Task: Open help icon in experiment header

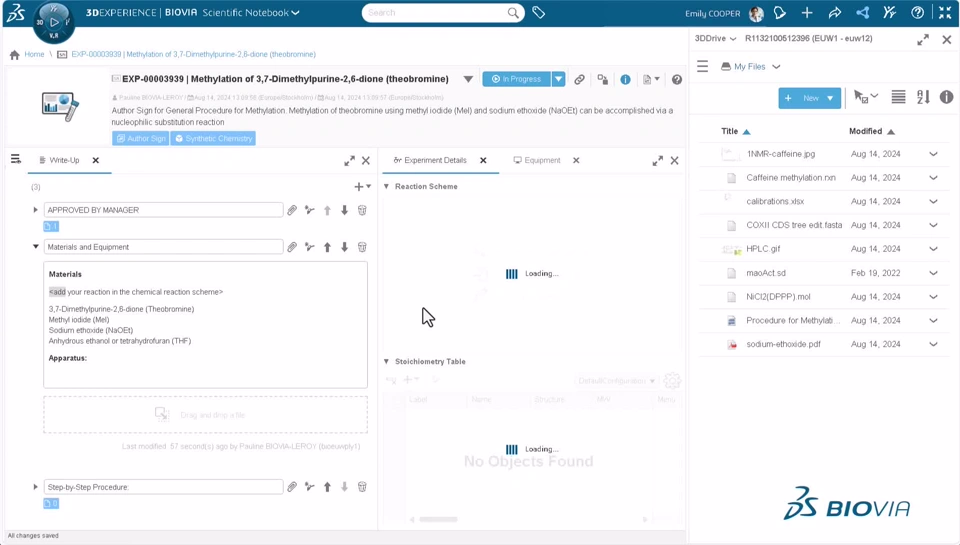Action: tap(677, 80)
